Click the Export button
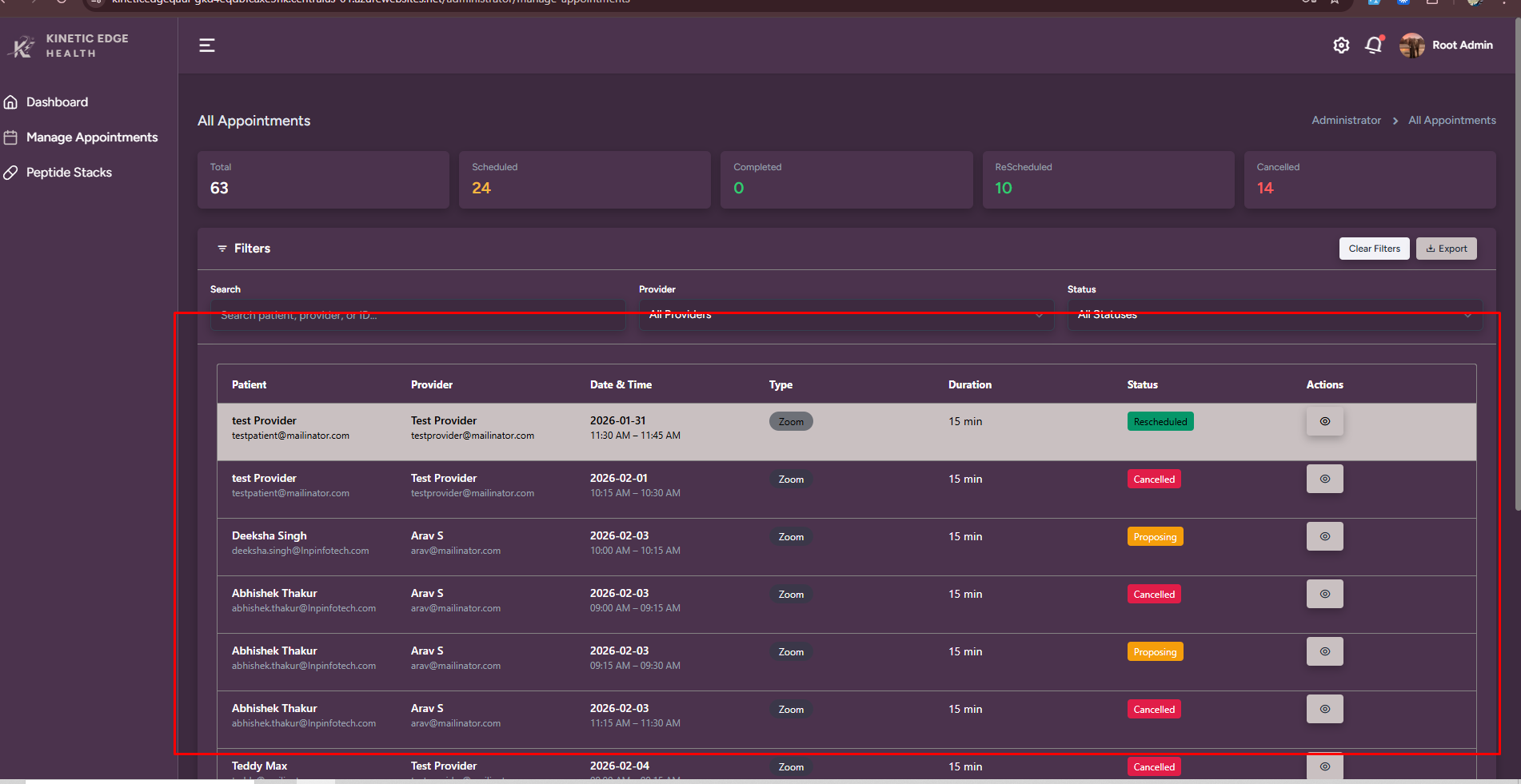The height and width of the screenshot is (784, 1521). coord(1446,249)
